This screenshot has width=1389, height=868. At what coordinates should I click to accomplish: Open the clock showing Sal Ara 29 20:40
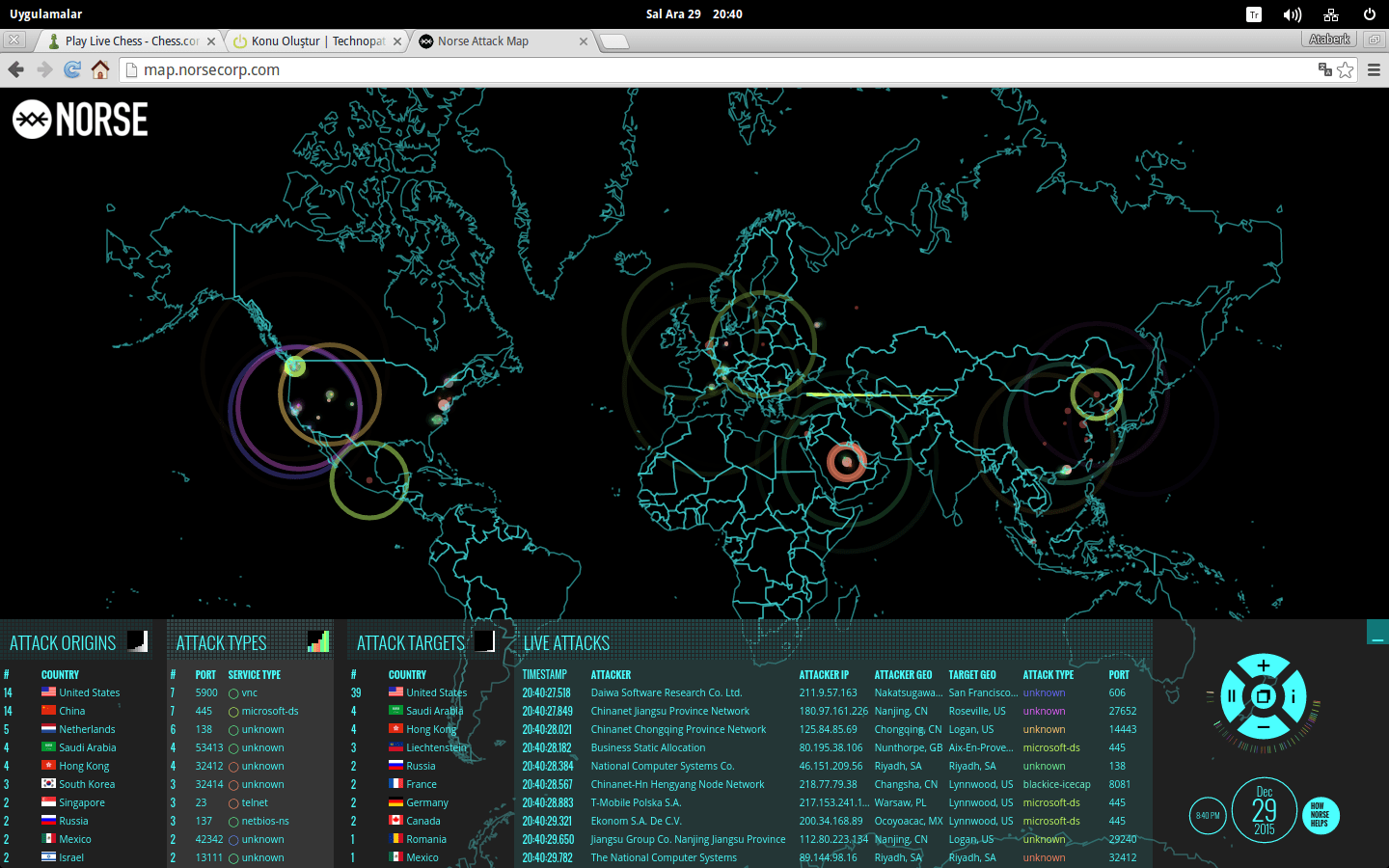coord(694,14)
